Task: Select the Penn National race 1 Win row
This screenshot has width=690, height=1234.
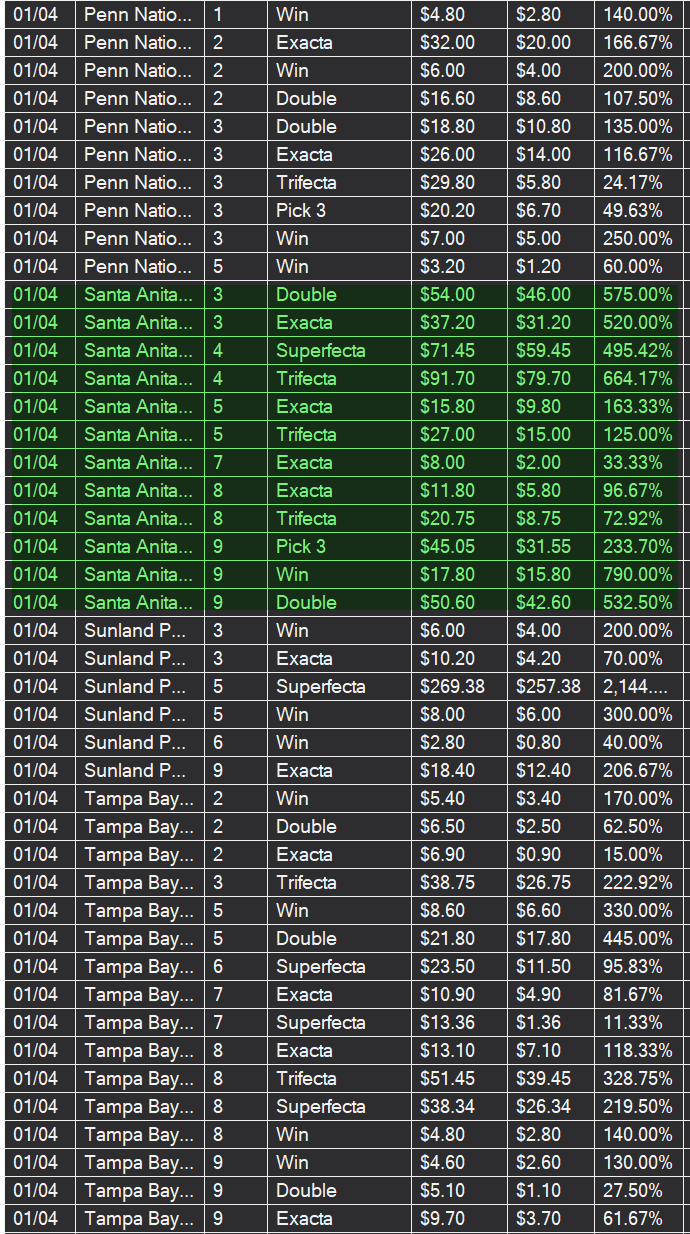Action: (345, 15)
